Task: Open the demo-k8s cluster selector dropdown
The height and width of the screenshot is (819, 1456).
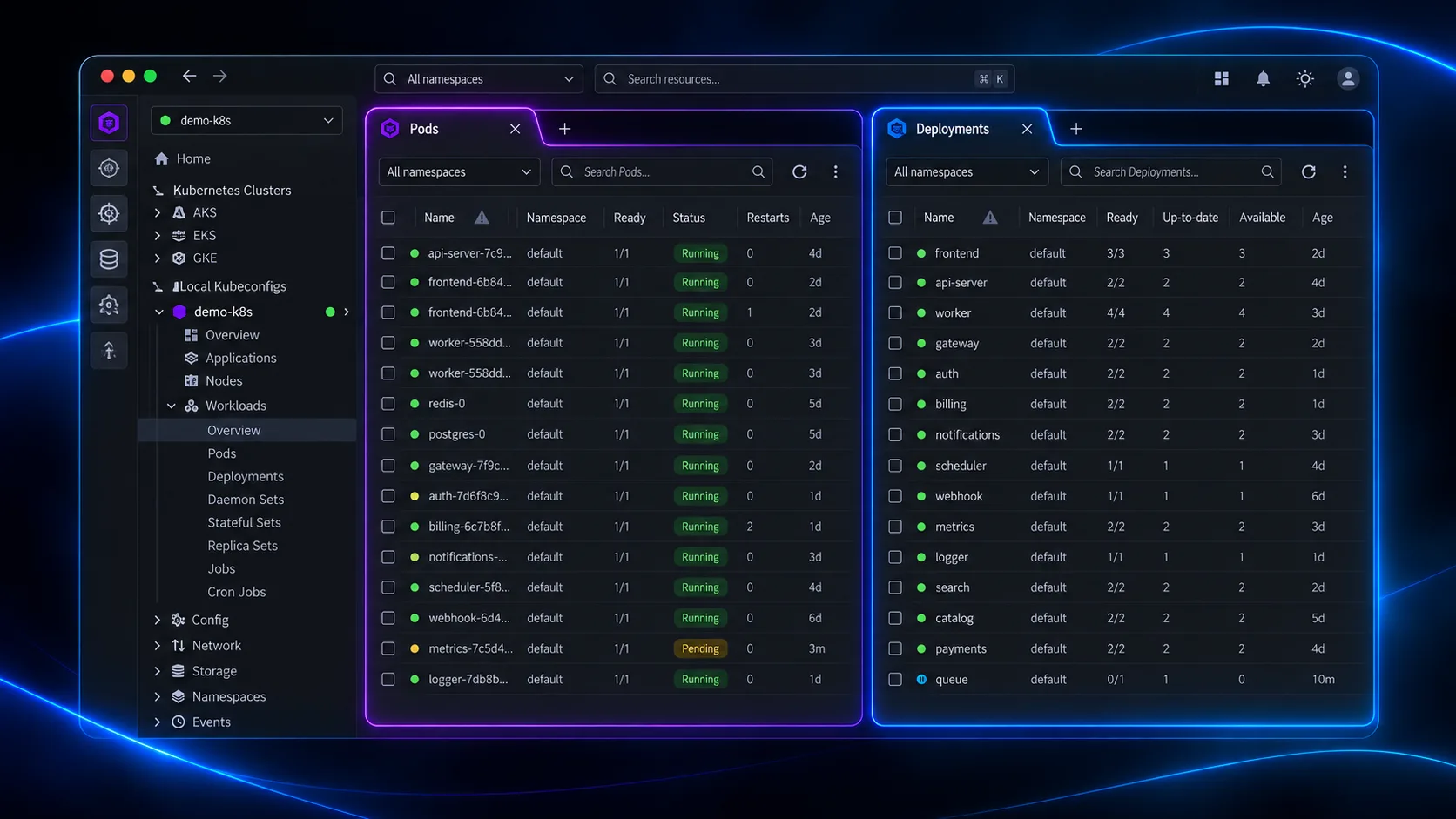Action: [x=246, y=120]
